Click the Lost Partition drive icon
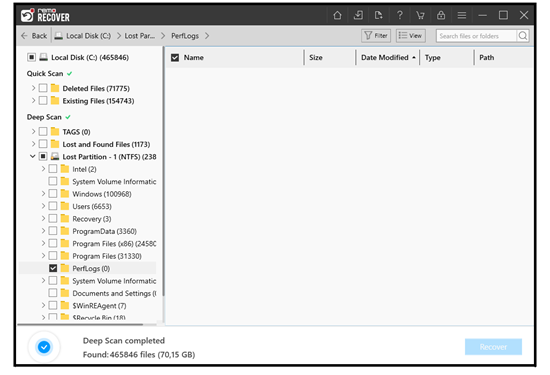This screenshot has width=550, height=375. (x=55, y=156)
